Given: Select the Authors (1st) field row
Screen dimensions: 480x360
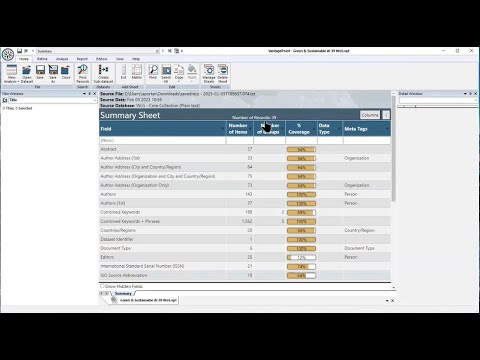Looking at the screenshot, I should [x=245, y=203].
